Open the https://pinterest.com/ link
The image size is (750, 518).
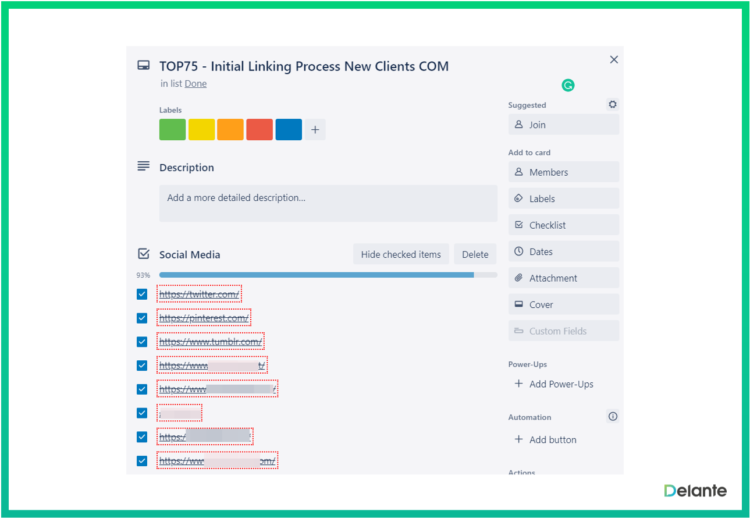click(204, 318)
